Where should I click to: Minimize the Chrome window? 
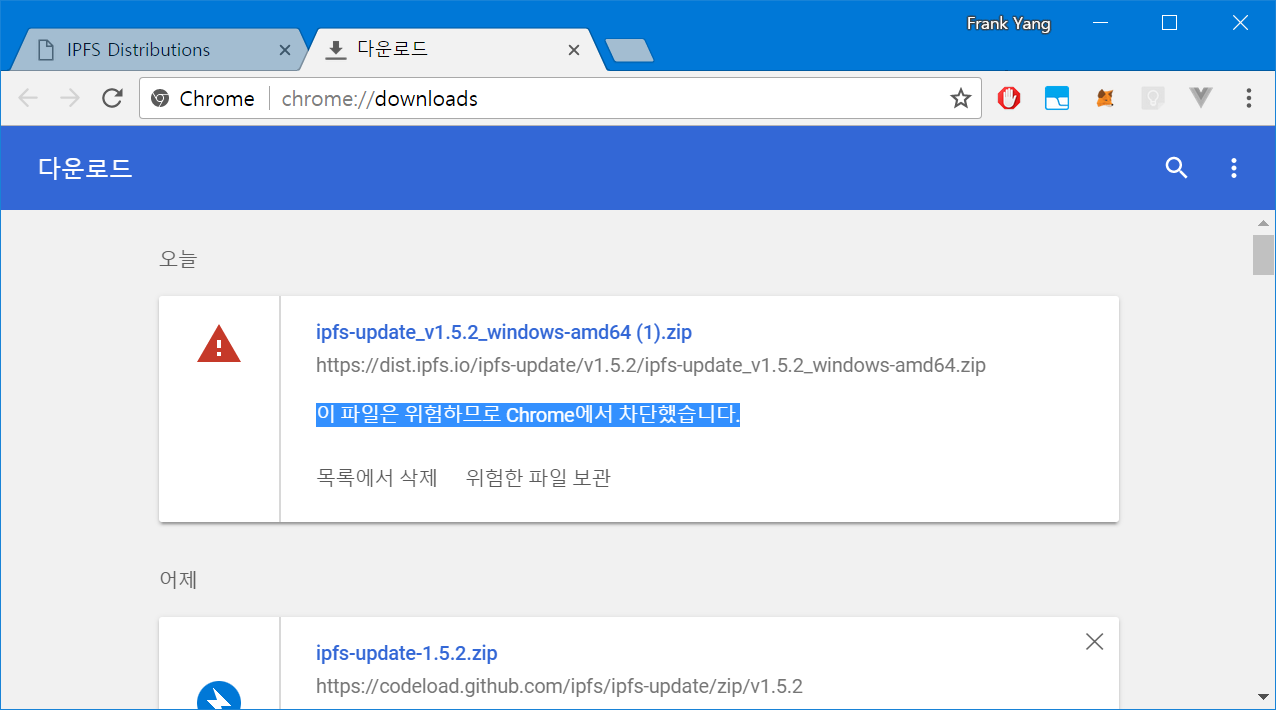(1100, 23)
